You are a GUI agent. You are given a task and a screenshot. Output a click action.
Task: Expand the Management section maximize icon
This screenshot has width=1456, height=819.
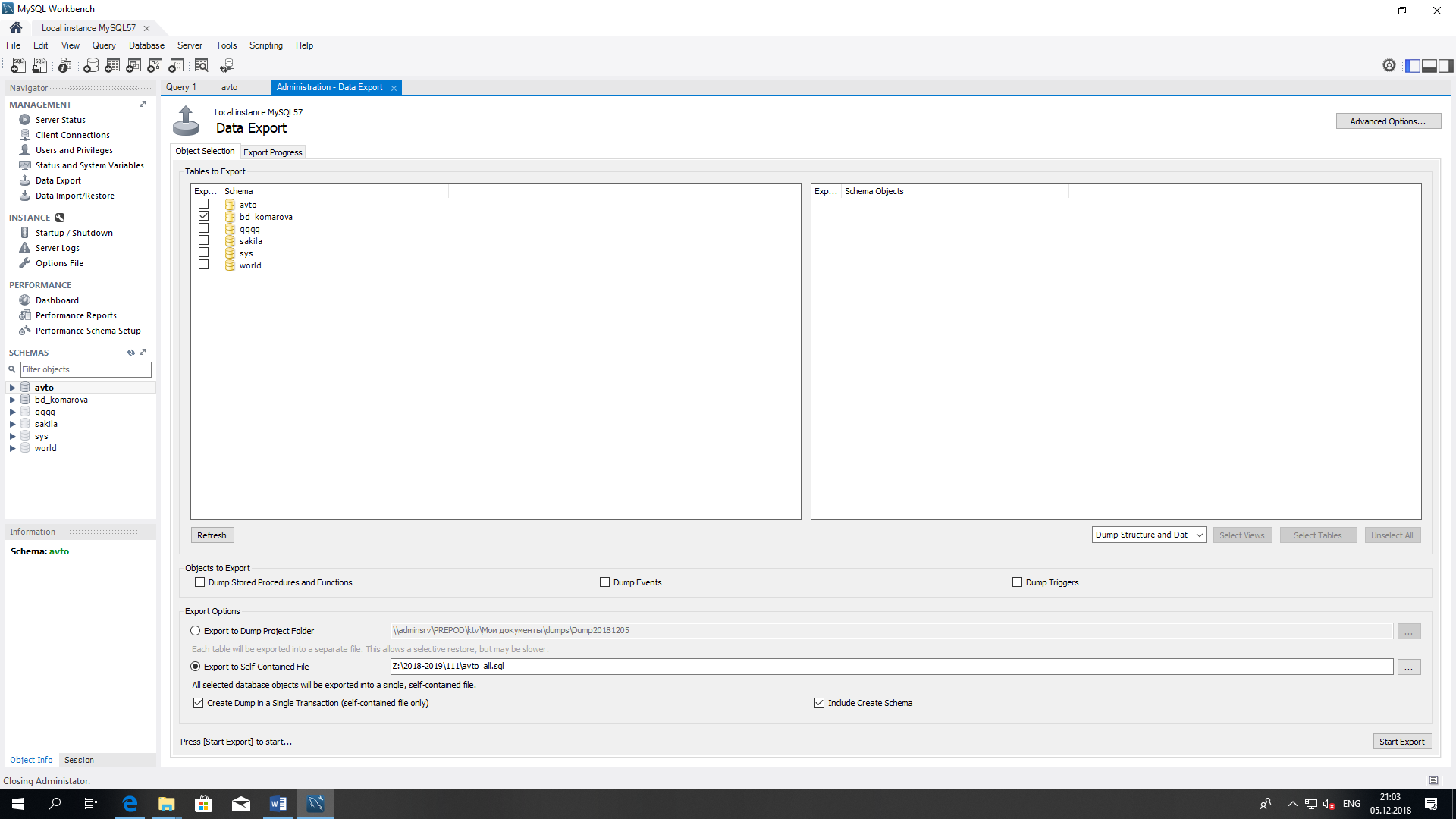[x=143, y=105]
